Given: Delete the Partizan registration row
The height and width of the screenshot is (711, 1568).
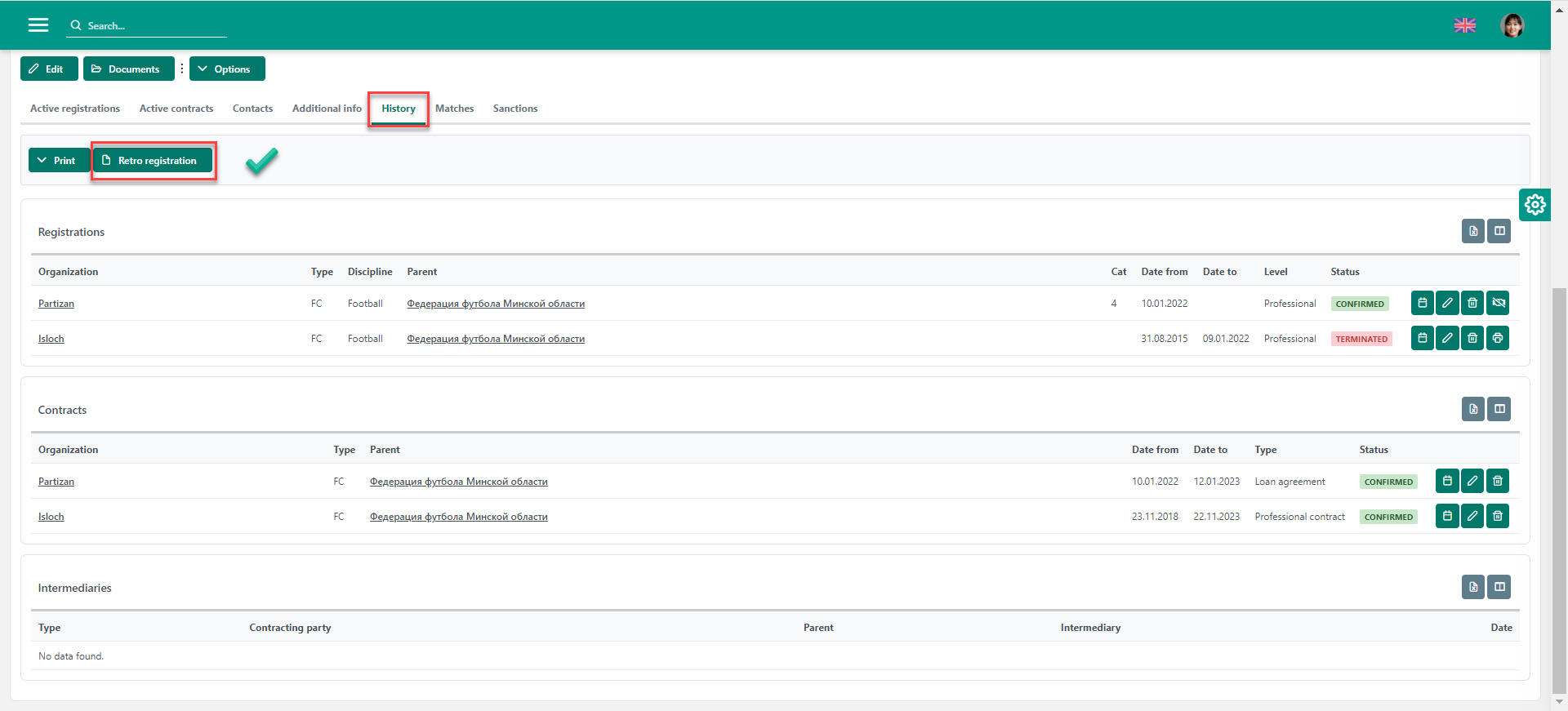Looking at the screenshot, I should point(1472,303).
